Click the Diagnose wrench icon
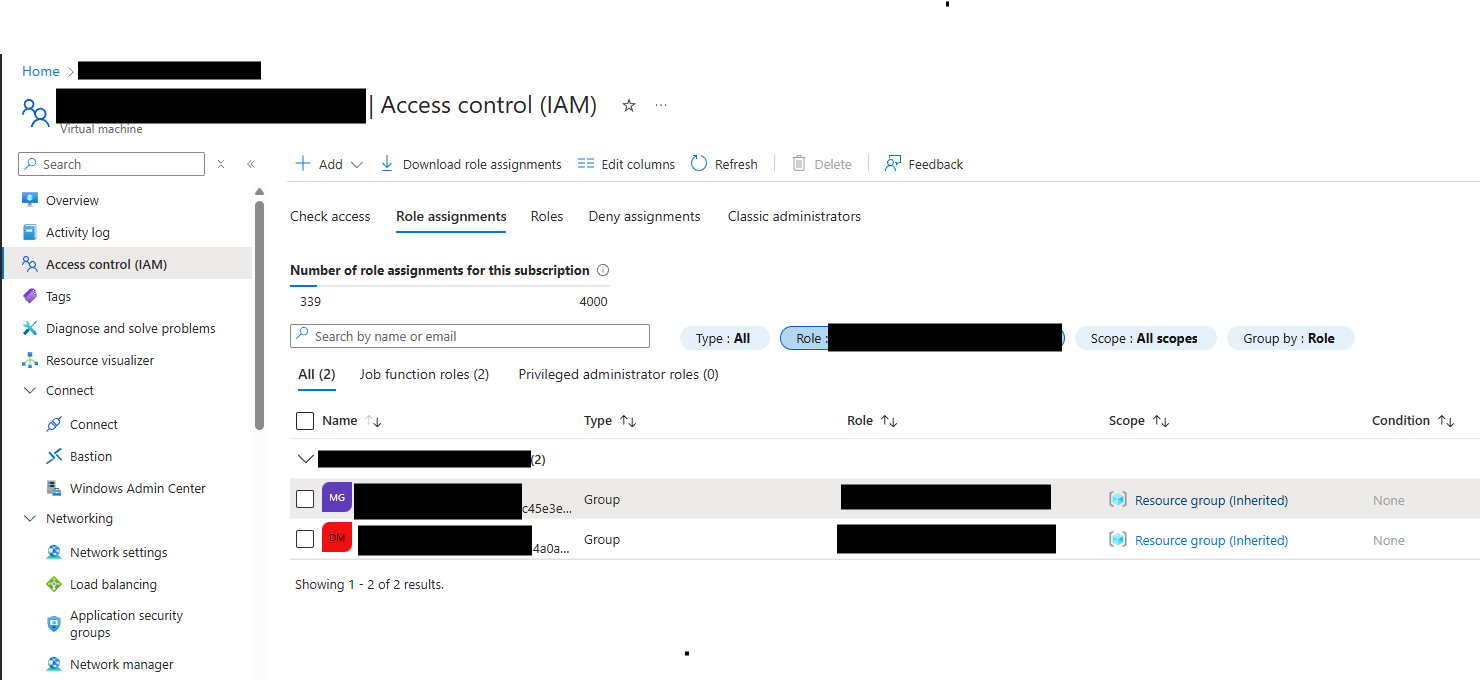The width and height of the screenshot is (1480, 680). pyautogui.click(x=30, y=328)
